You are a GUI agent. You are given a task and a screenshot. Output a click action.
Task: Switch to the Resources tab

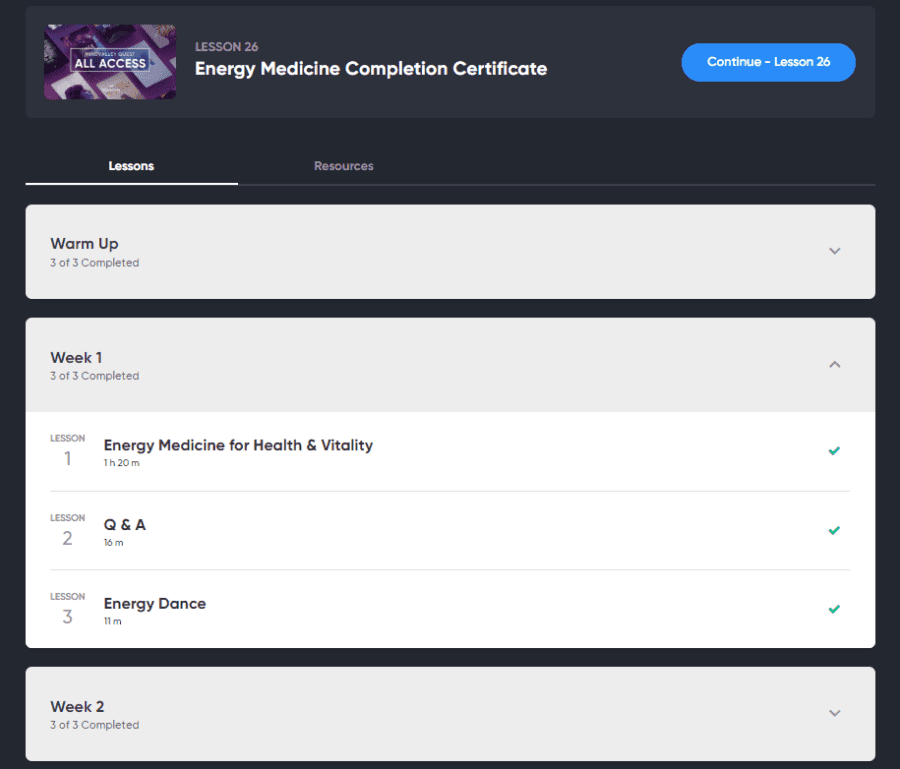pos(344,166)
